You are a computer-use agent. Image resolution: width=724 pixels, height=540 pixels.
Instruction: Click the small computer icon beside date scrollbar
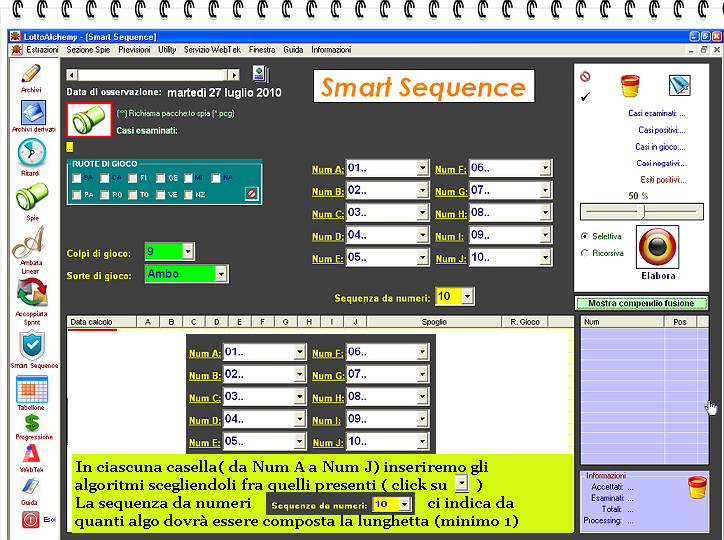click(x=260, y=74)
